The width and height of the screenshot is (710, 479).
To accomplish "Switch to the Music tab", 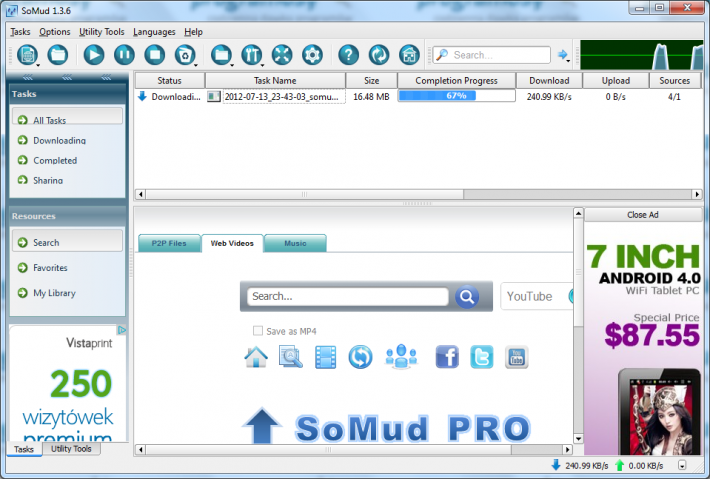I will [295, 243].
